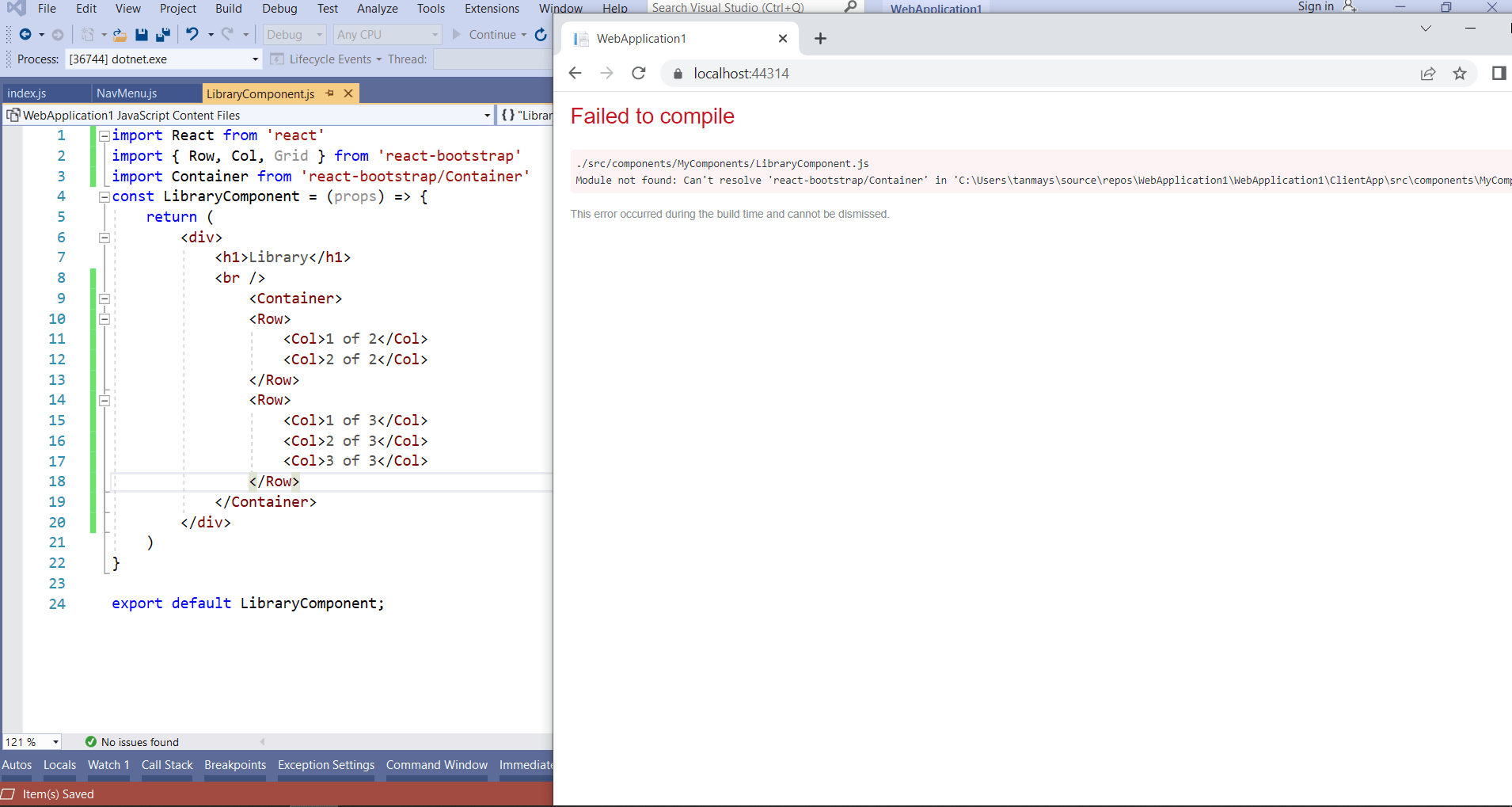Image resolution: width=1512 pixels, height=807 pixels.
Task: Click the Restart debugging circular arrow icon
Action: (x=541, y=34)
